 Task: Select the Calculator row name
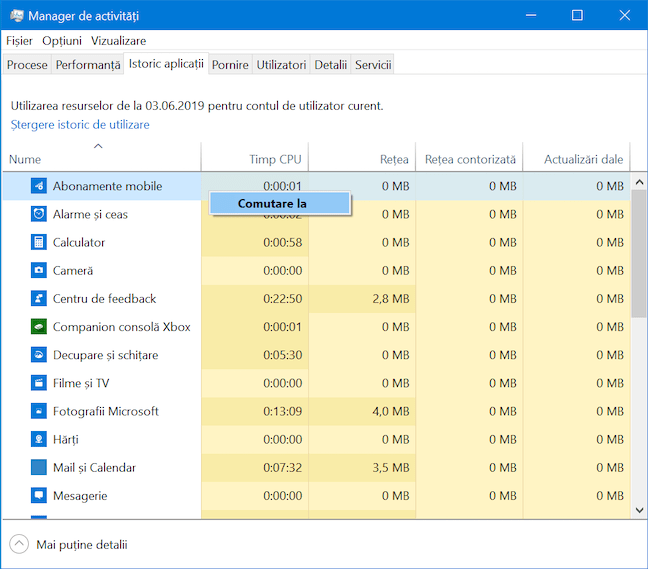(x=79, y=242)
